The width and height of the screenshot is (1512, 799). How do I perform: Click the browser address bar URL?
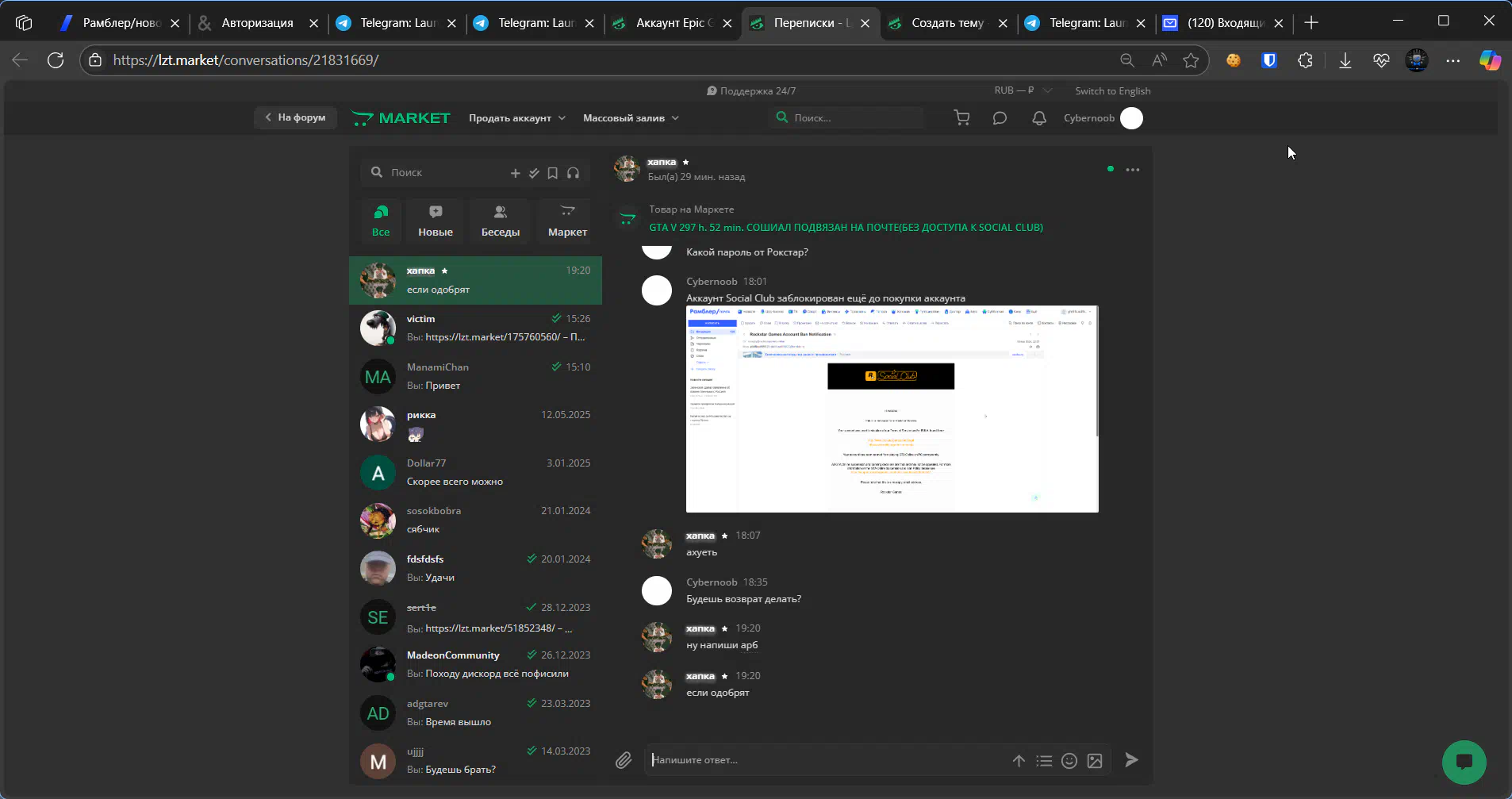pos(245,60)
